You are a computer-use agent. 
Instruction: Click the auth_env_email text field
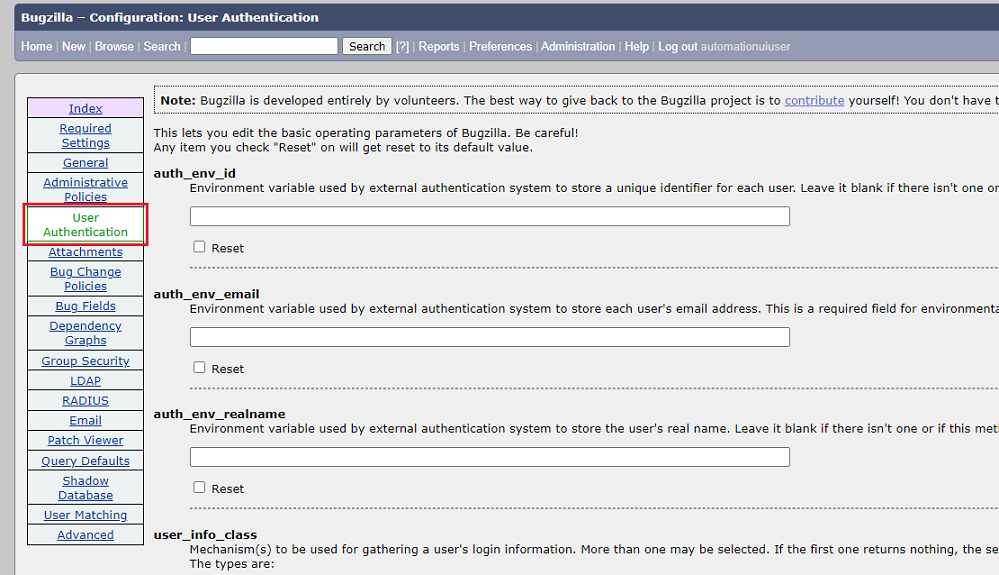coord(489,337)
